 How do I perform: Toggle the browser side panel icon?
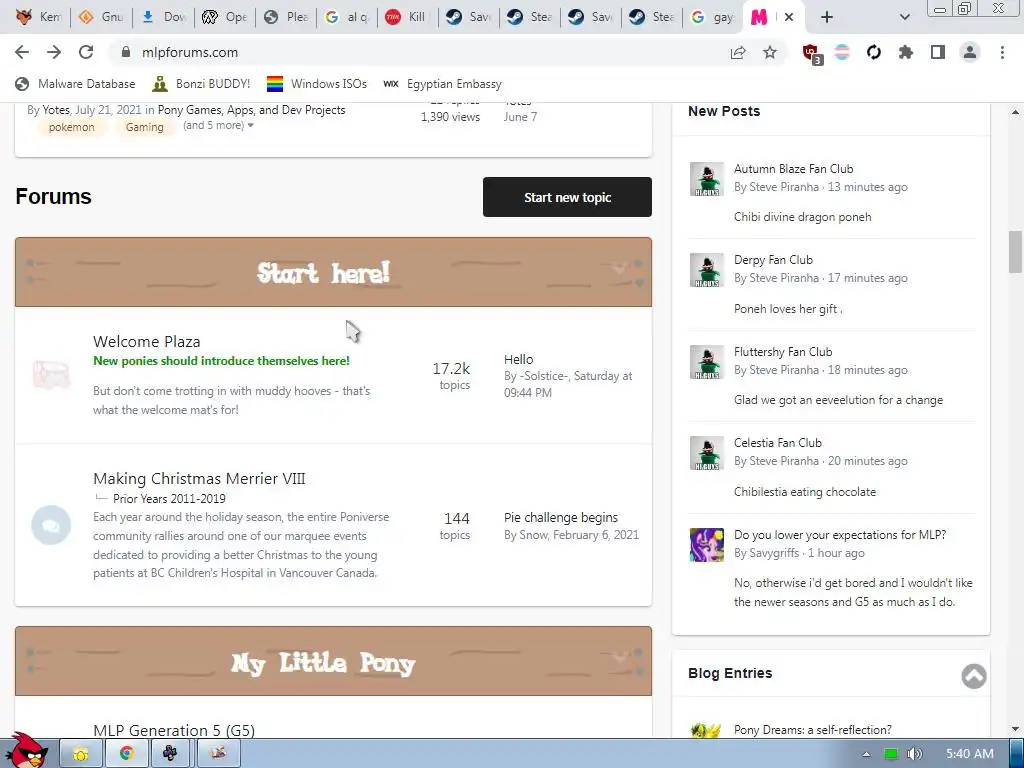pyautogui.click(x=938, y=52)
